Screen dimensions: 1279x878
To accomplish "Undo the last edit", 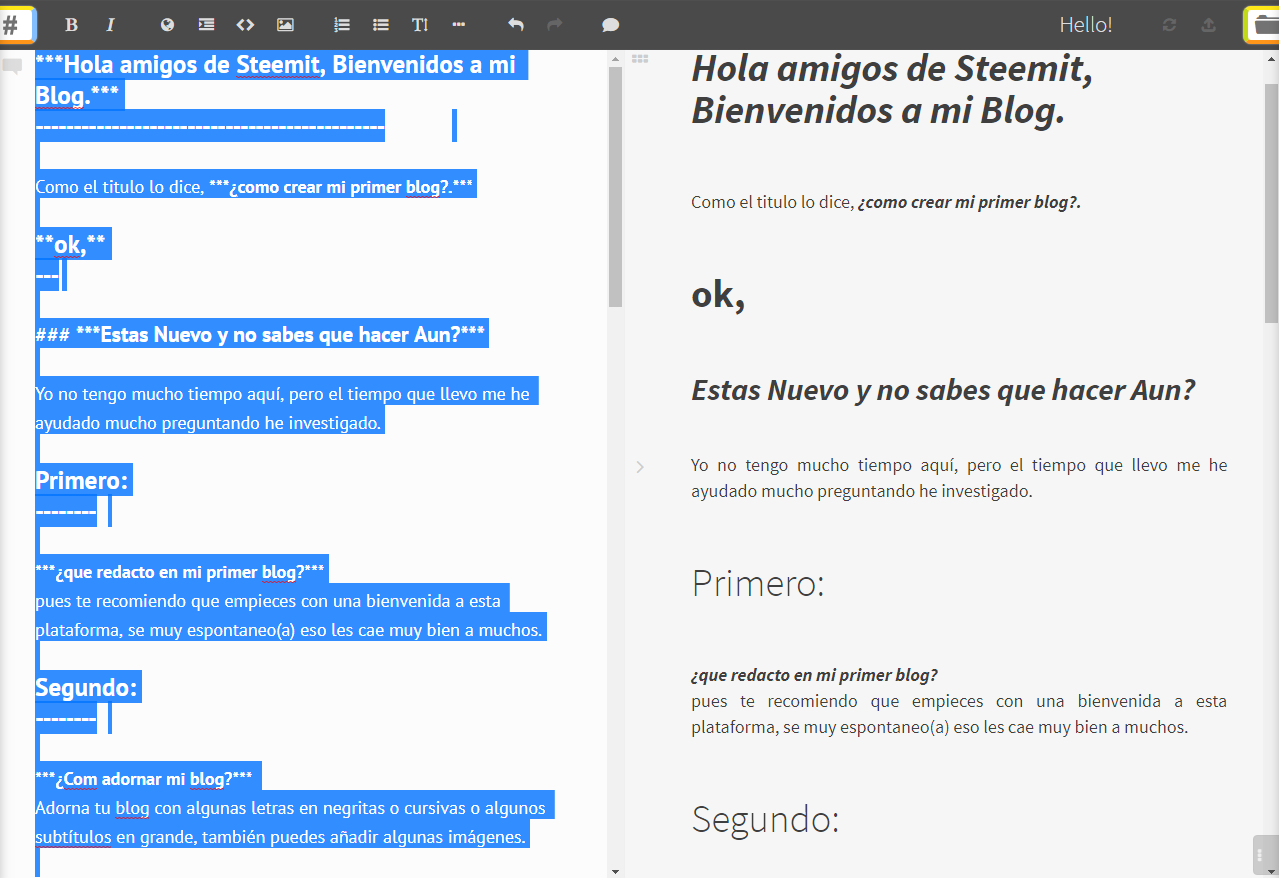I will click(516, 25).
